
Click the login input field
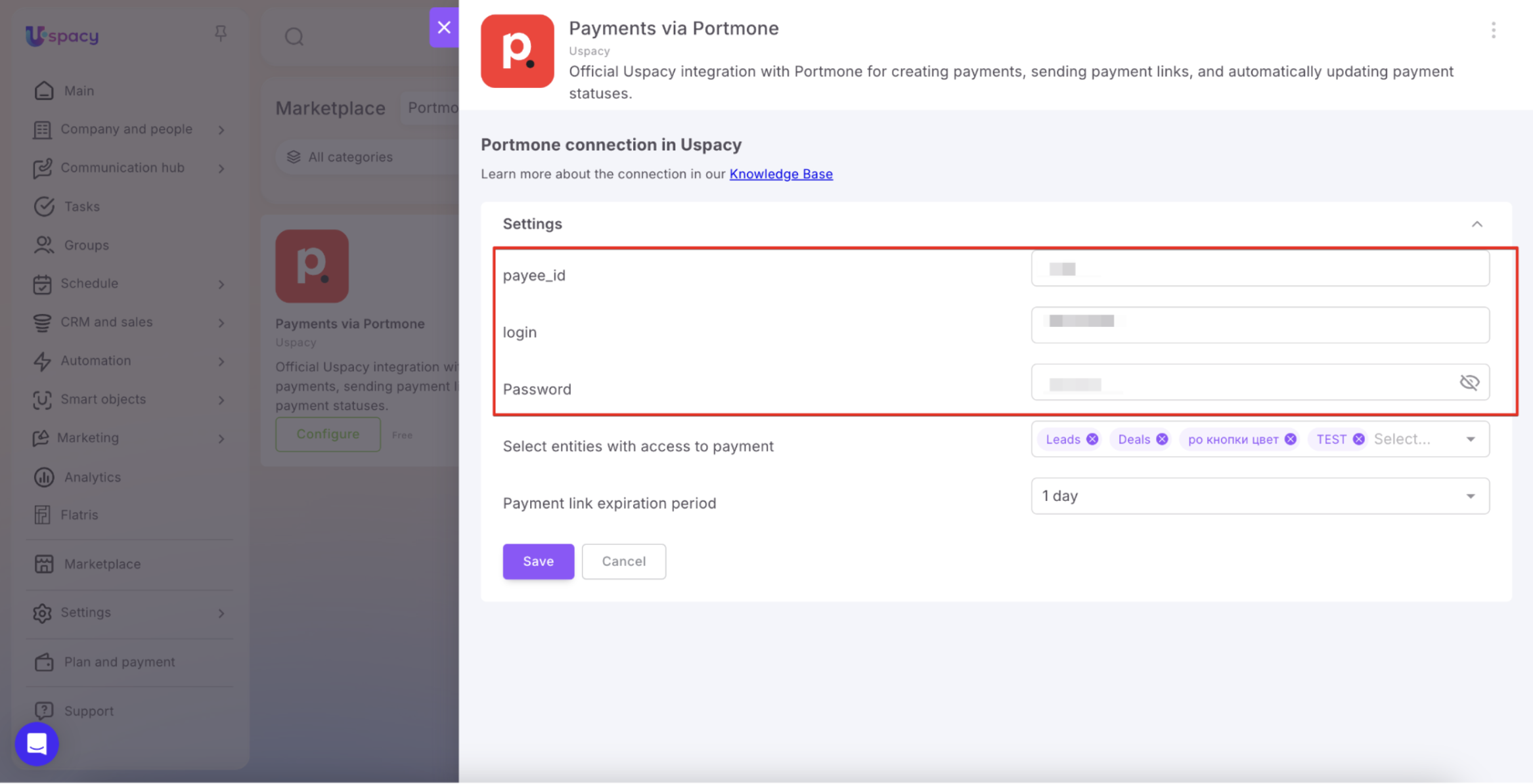1260,325
